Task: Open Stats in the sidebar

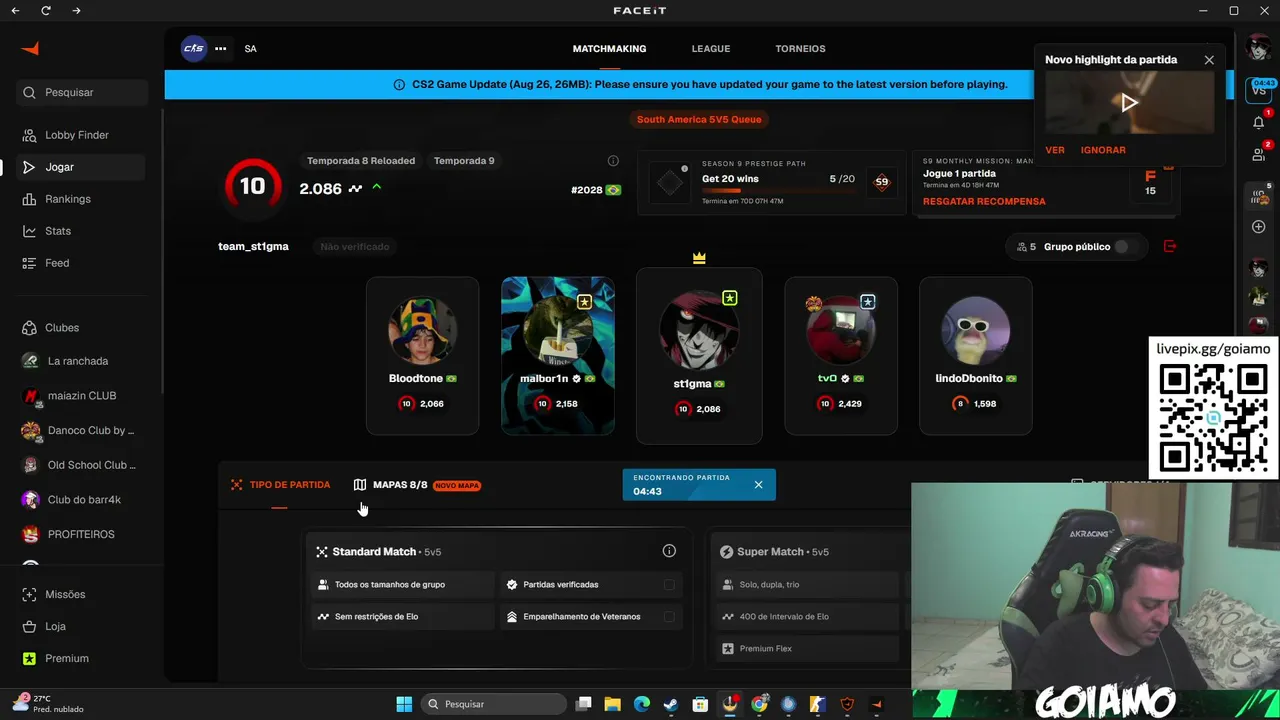Action: 82,231
